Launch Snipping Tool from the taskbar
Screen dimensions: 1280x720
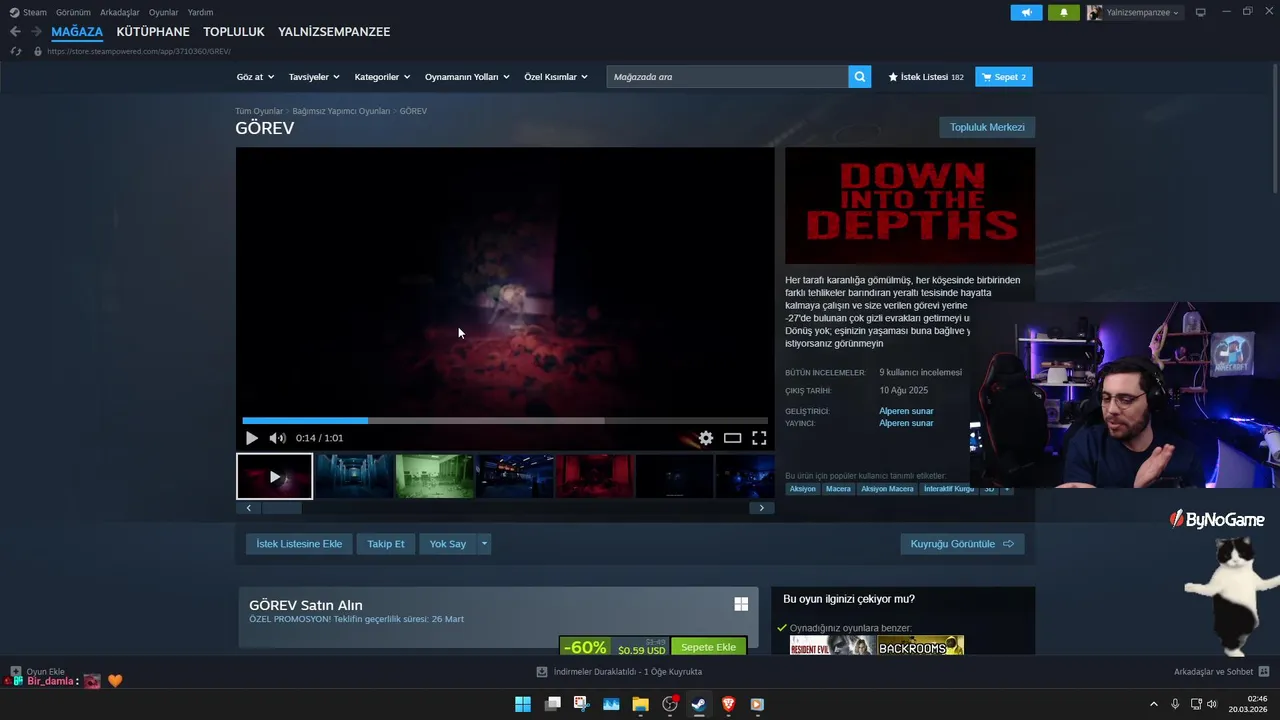tap(581, 704)
